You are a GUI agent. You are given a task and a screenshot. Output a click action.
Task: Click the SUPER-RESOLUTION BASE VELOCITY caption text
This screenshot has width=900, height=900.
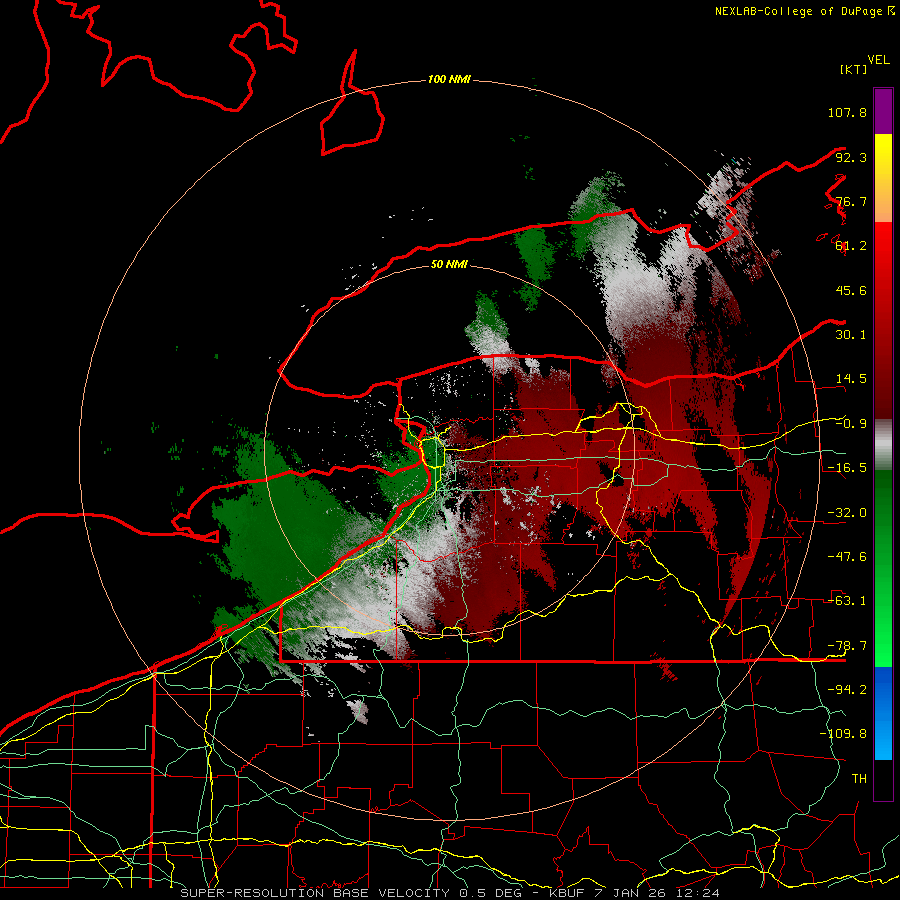point(317,893)
